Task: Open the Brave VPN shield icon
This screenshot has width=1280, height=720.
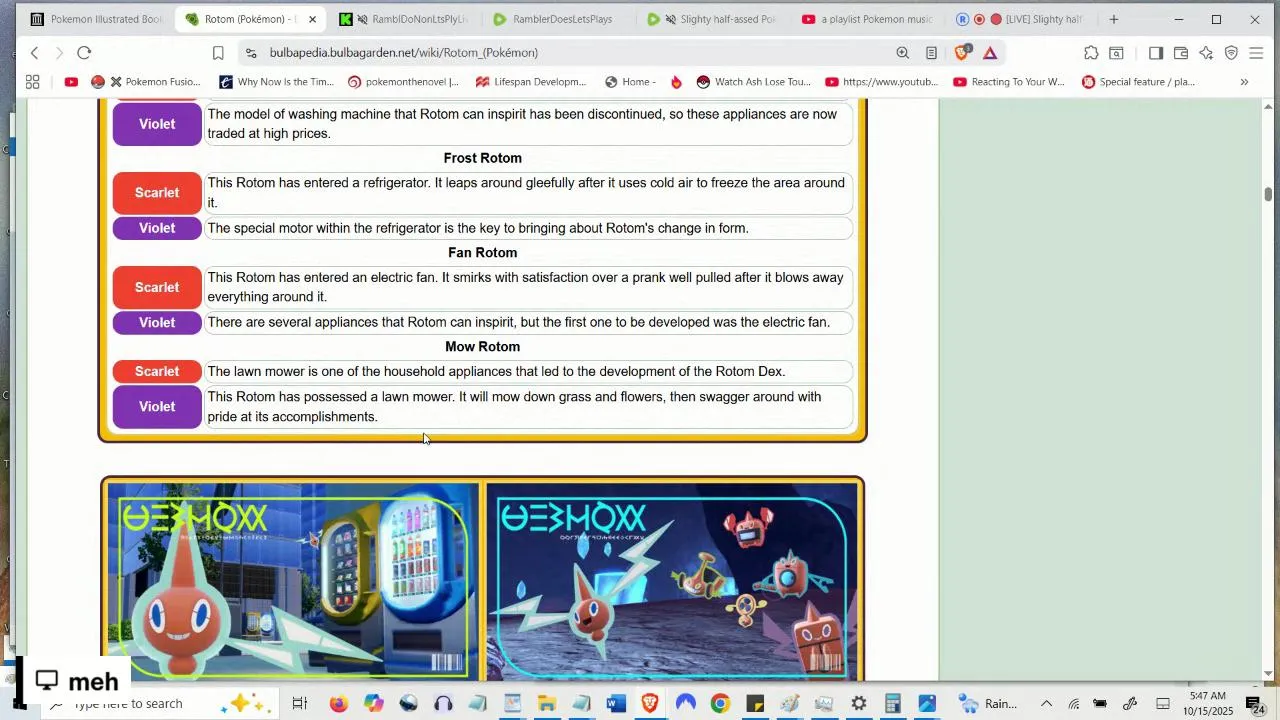Action: pos(1231,53)
